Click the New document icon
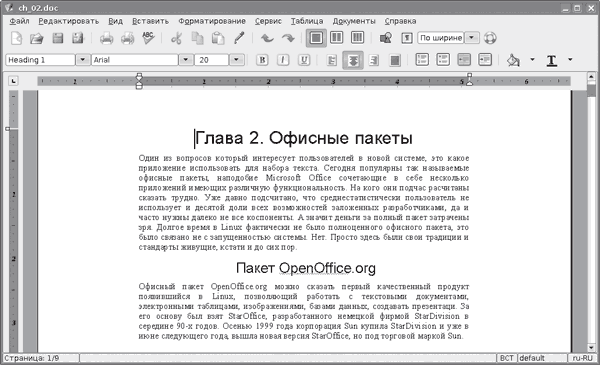The image size is (600, 365). (x=16, y=38)
